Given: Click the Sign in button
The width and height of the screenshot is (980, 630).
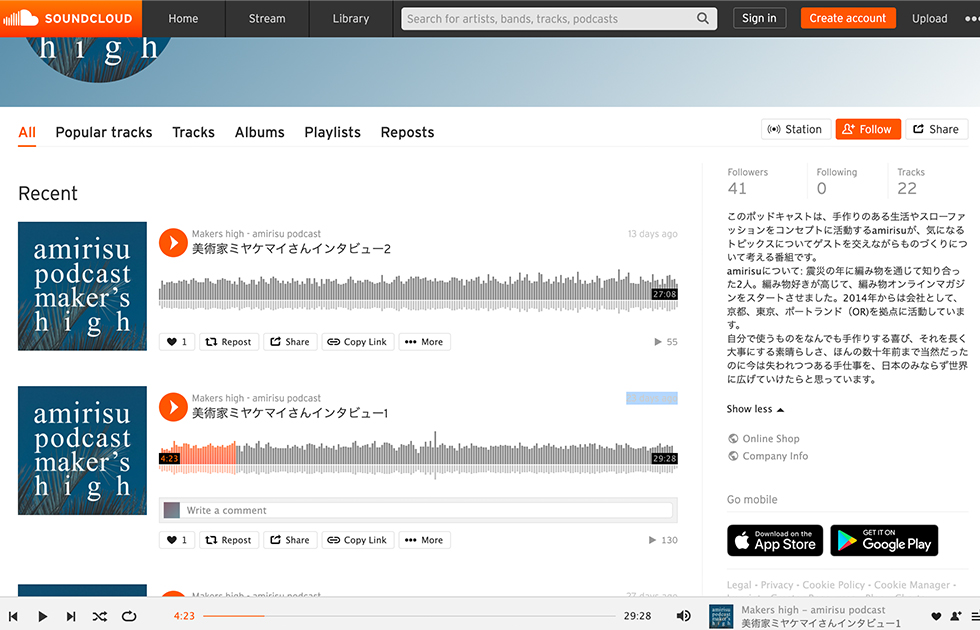Looking at the screenshot, I should 759,18.
